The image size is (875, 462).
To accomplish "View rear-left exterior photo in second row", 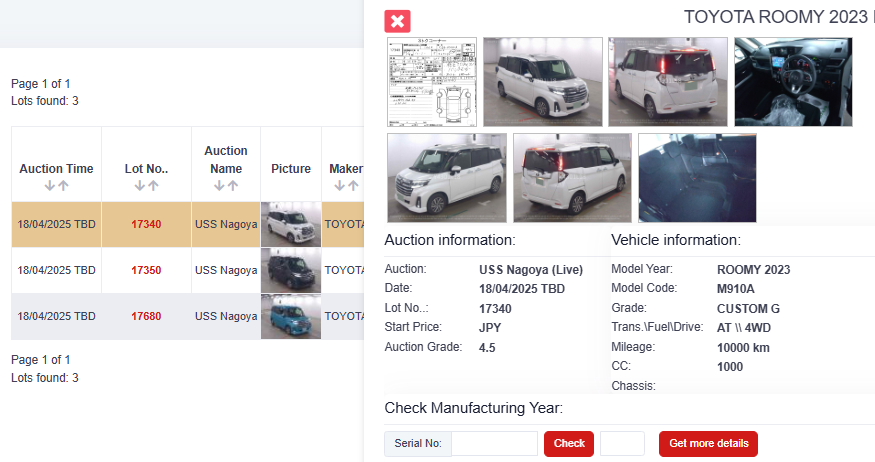I will click(x=573, y=178).
